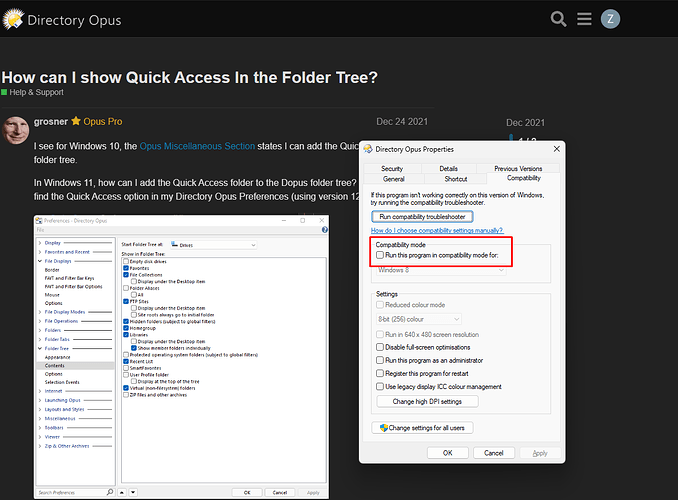
Task: Collapse the File Displays category
Action: tap(40, 261)
